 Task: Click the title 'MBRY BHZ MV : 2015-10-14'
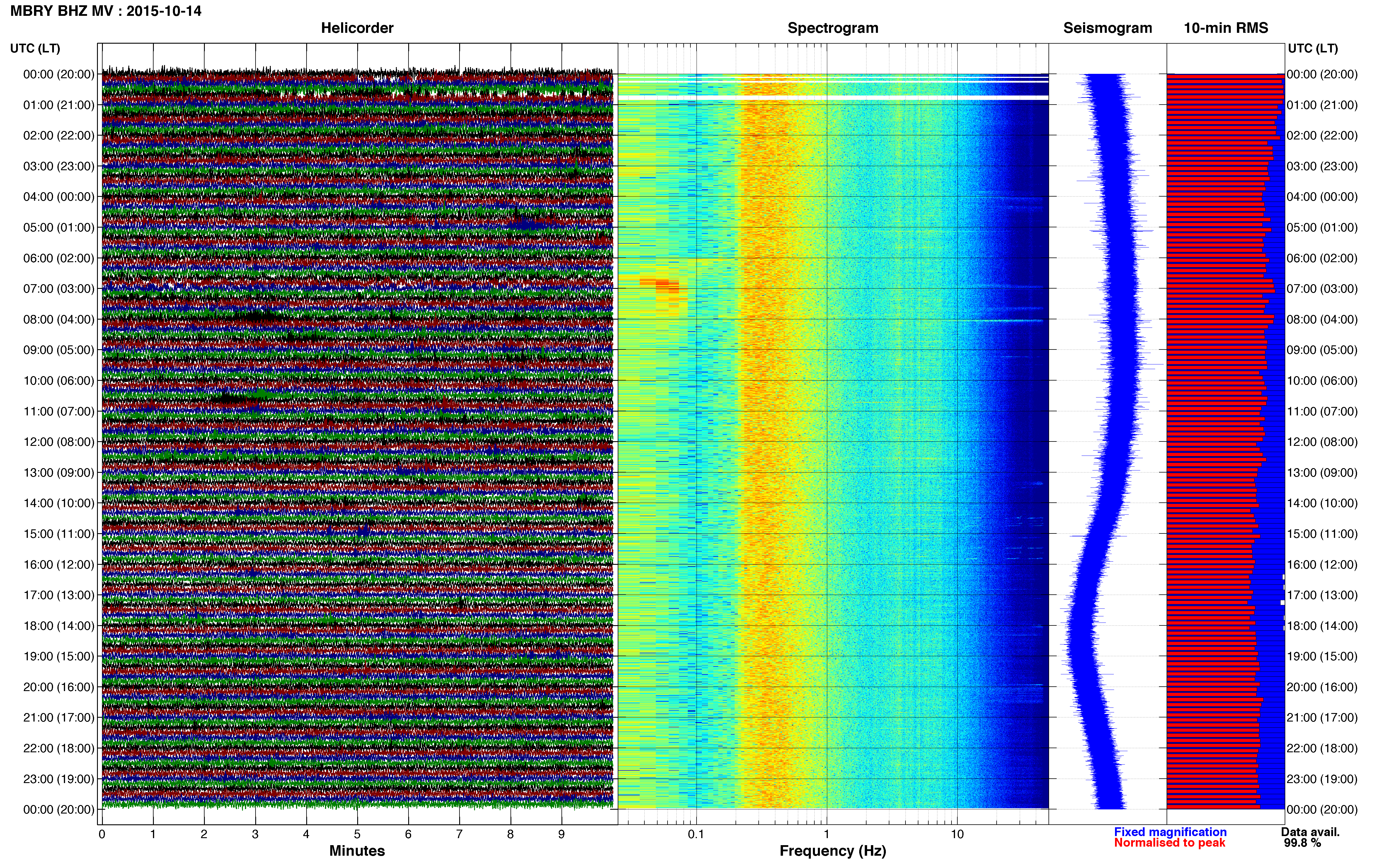pyautogui.click(x=106, y=11)
